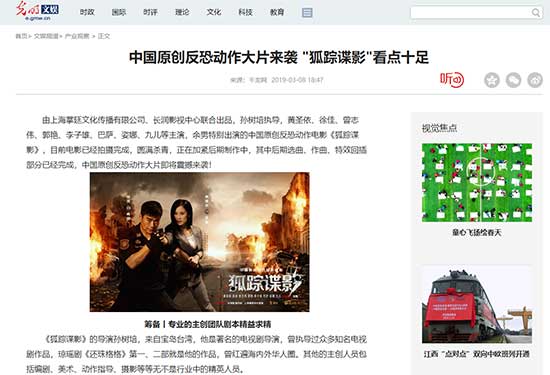The image size is (550, 375).
Task: Go to the 时评 section
Action: (x=150, y=12)
